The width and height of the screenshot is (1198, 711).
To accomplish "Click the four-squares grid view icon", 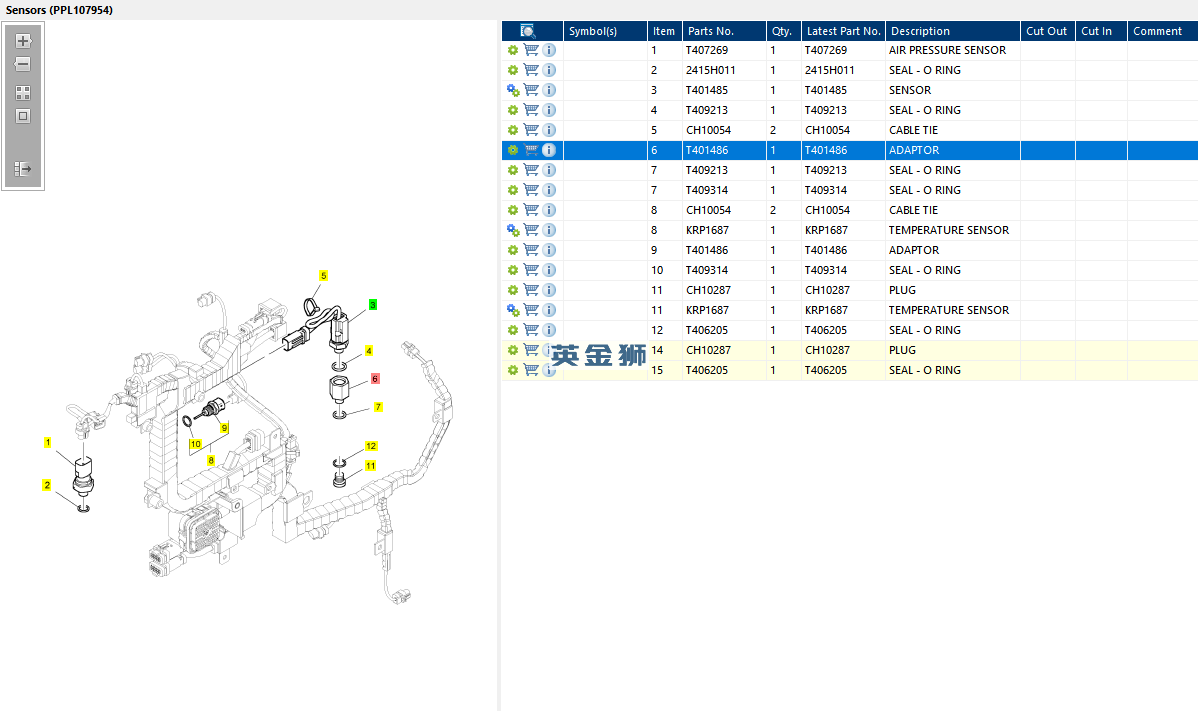I will coord(23,93).
